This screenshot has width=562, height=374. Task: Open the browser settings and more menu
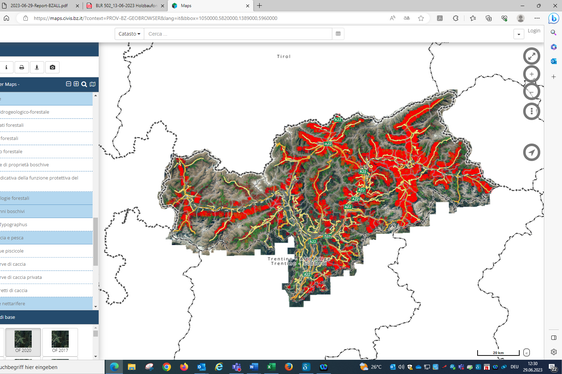[x=537, y=18]
